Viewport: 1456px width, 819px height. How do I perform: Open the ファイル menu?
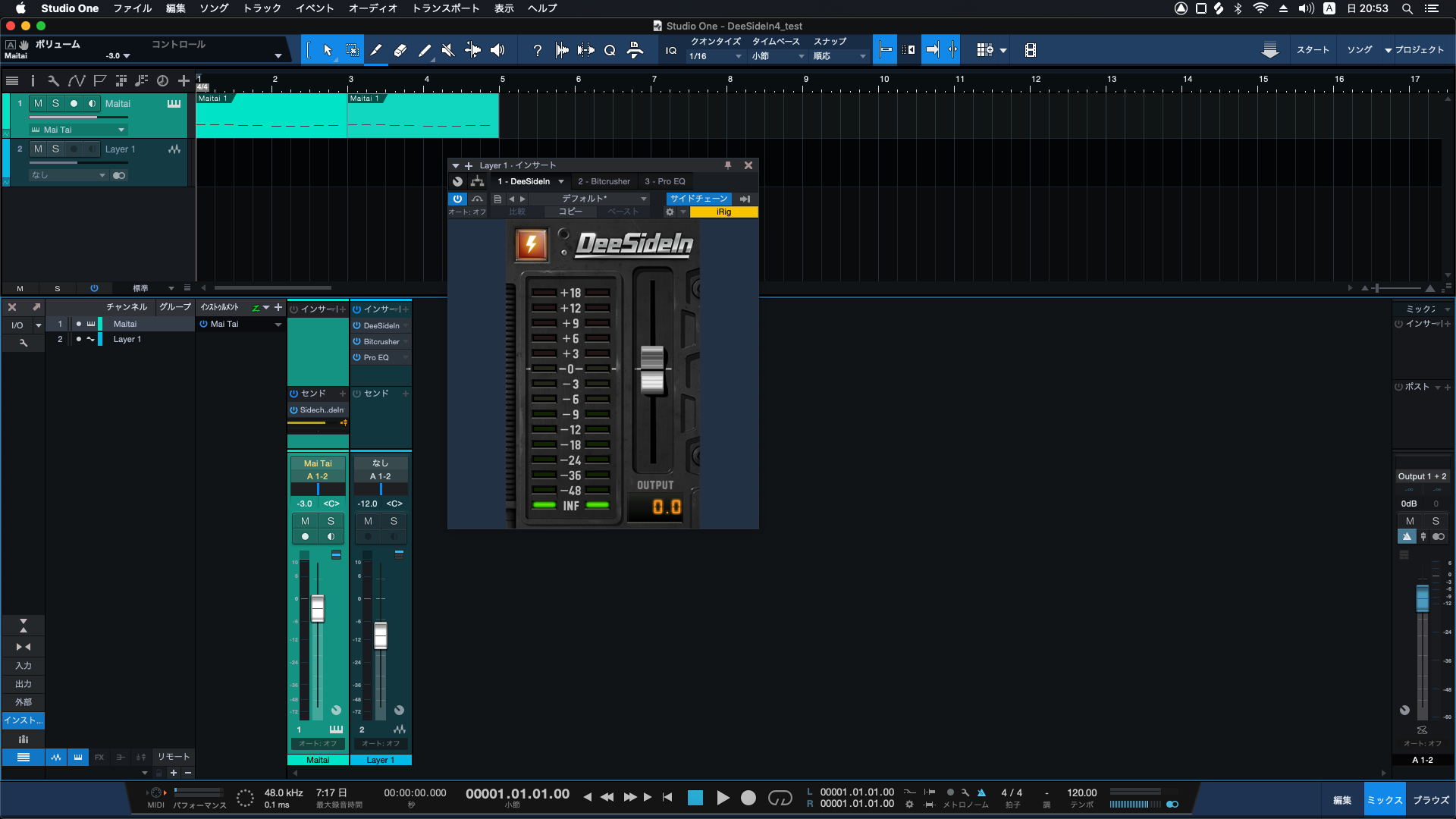(x=133, y=8)
